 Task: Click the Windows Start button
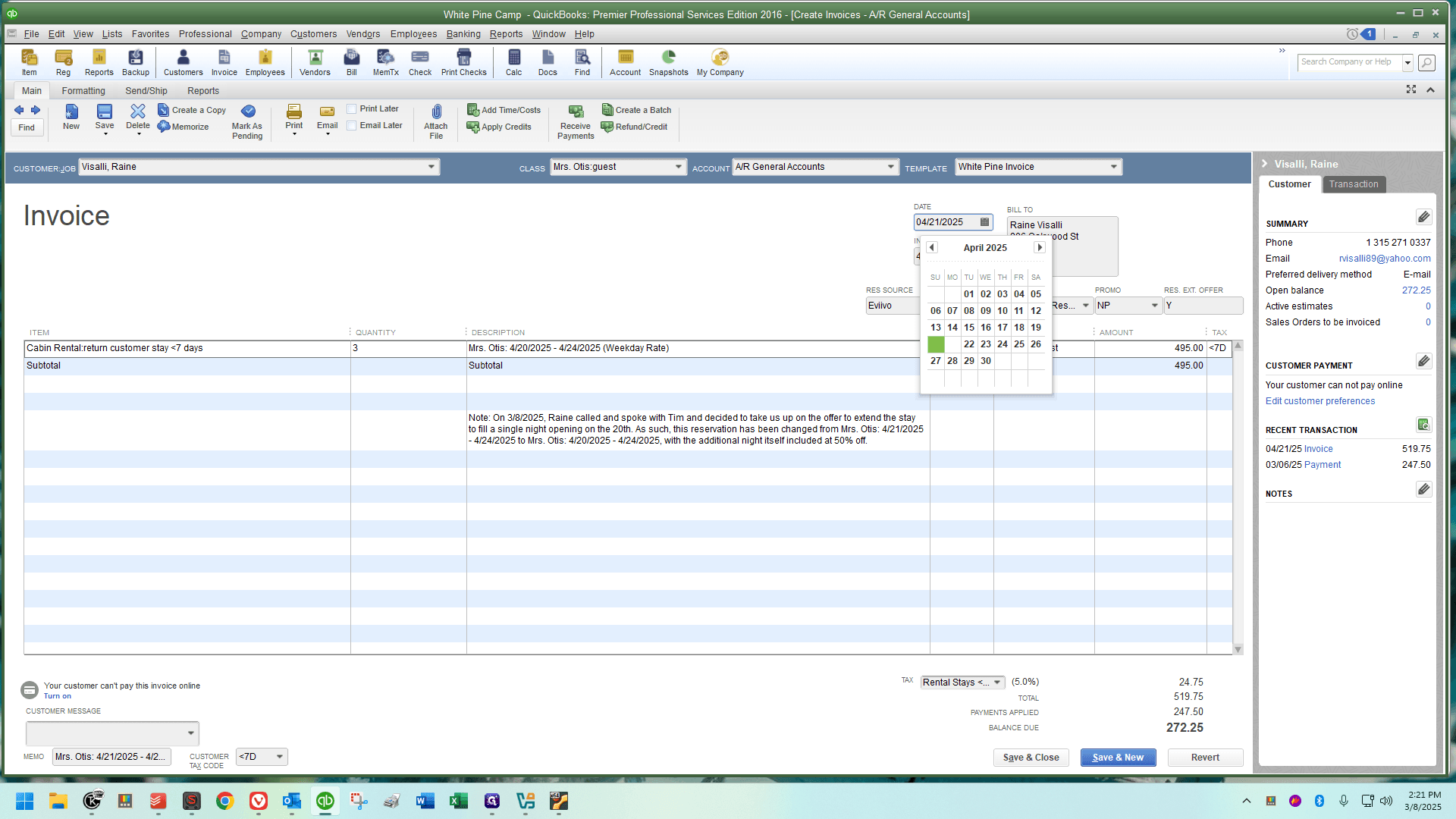click(24, 801)
